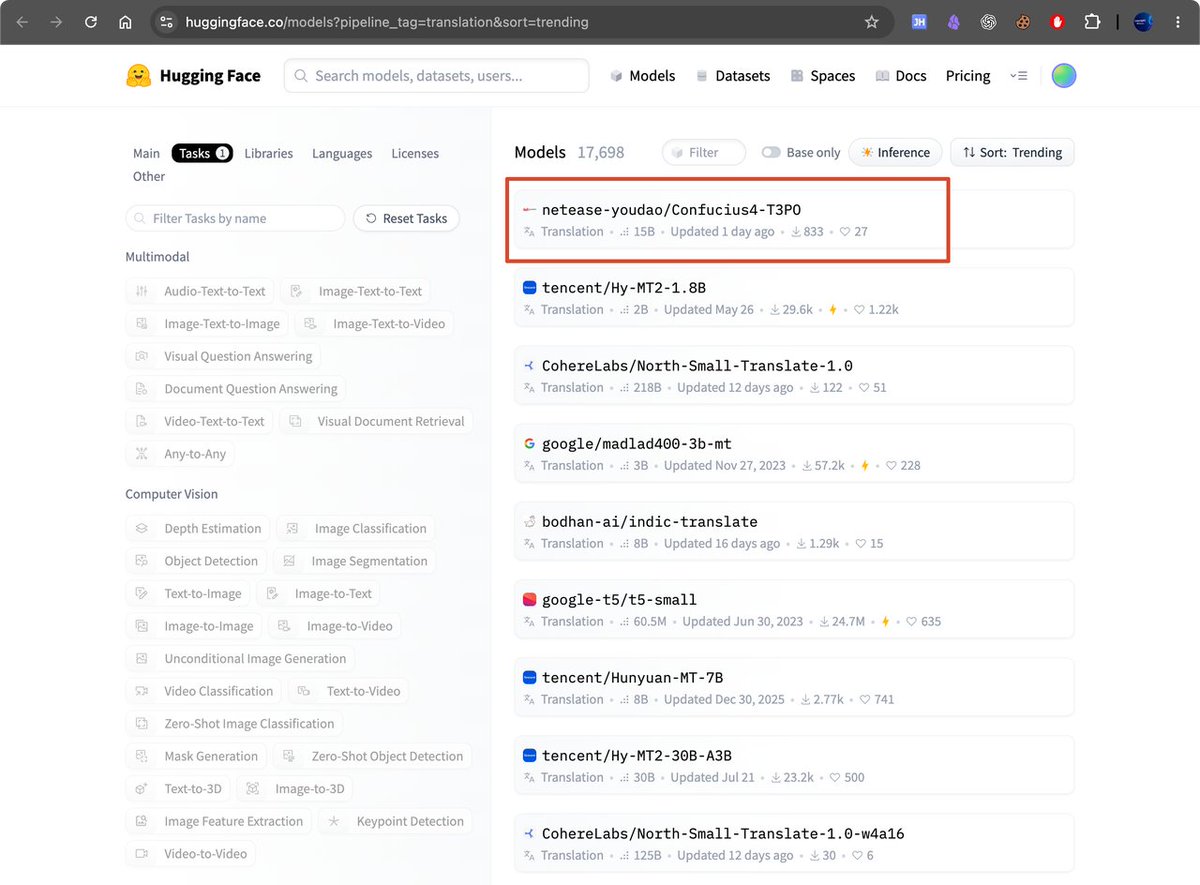Reload the page using the refresh icon

pos(91,22)
